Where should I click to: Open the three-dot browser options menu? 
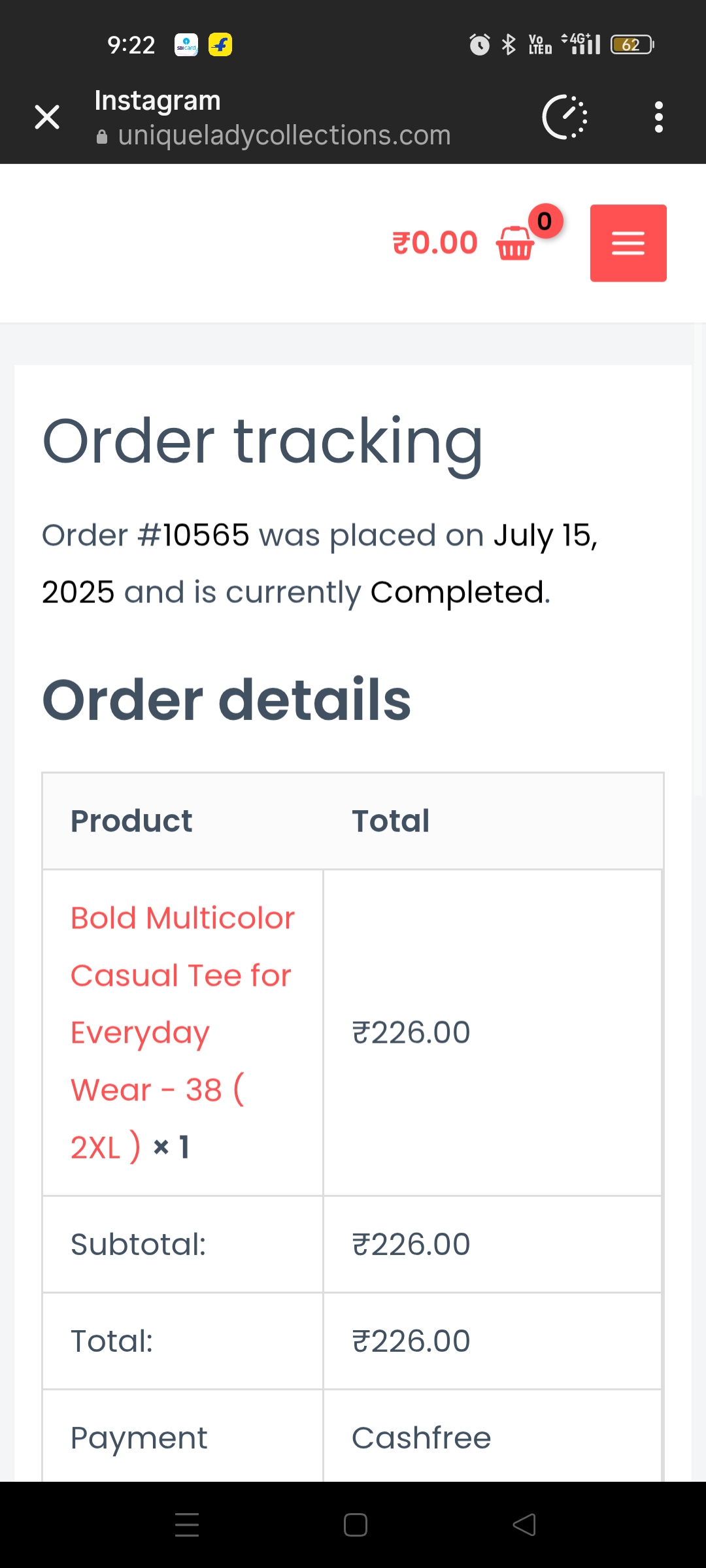pos(658,118)
